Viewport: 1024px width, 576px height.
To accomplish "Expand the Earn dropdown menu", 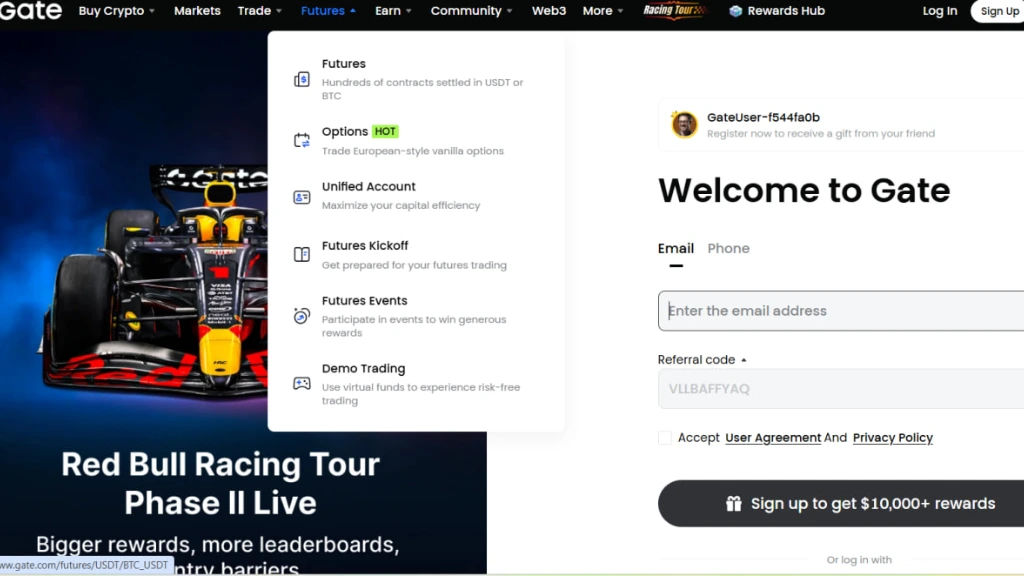I will (393, 11).
